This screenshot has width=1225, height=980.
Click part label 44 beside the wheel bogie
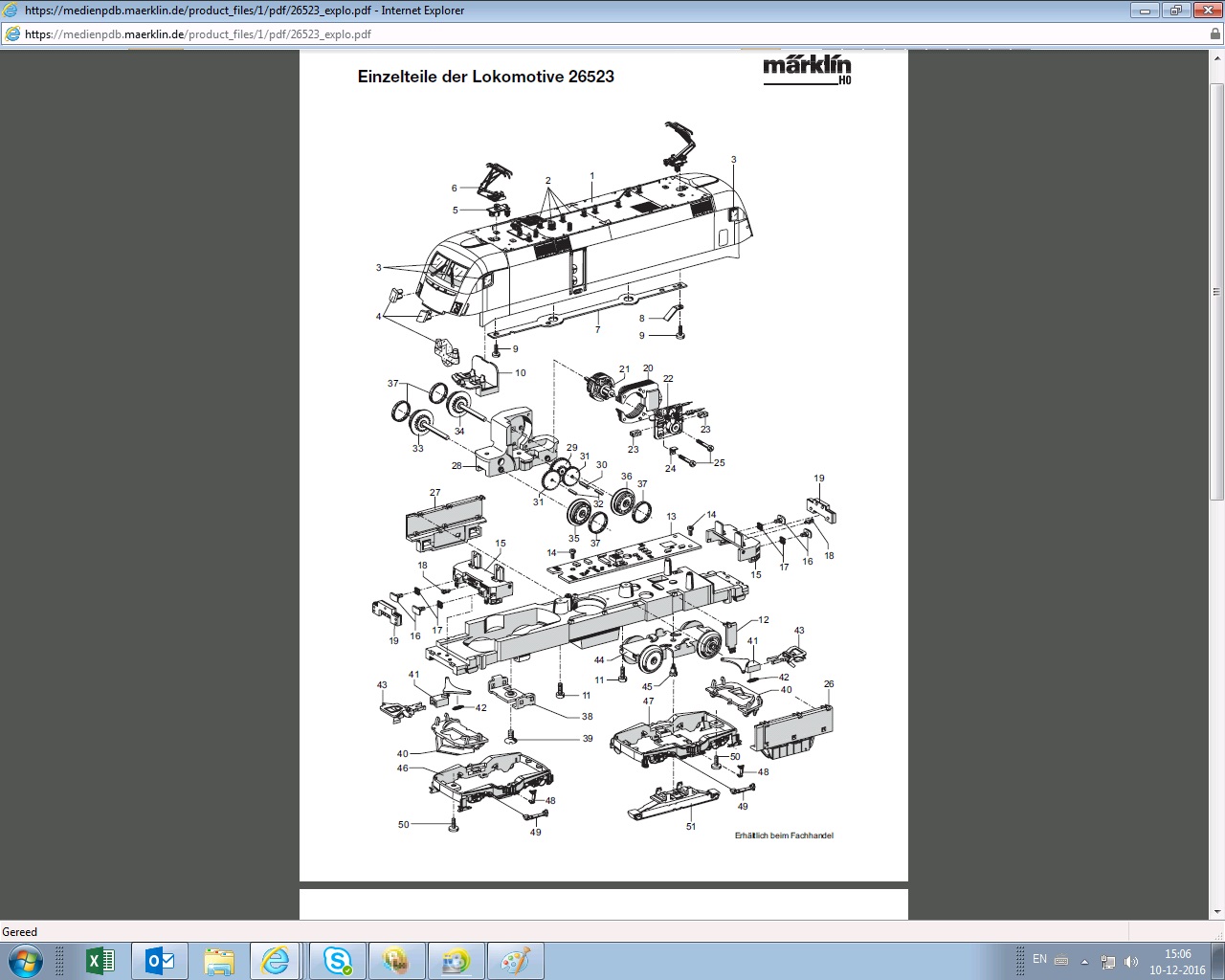(599, 660)
